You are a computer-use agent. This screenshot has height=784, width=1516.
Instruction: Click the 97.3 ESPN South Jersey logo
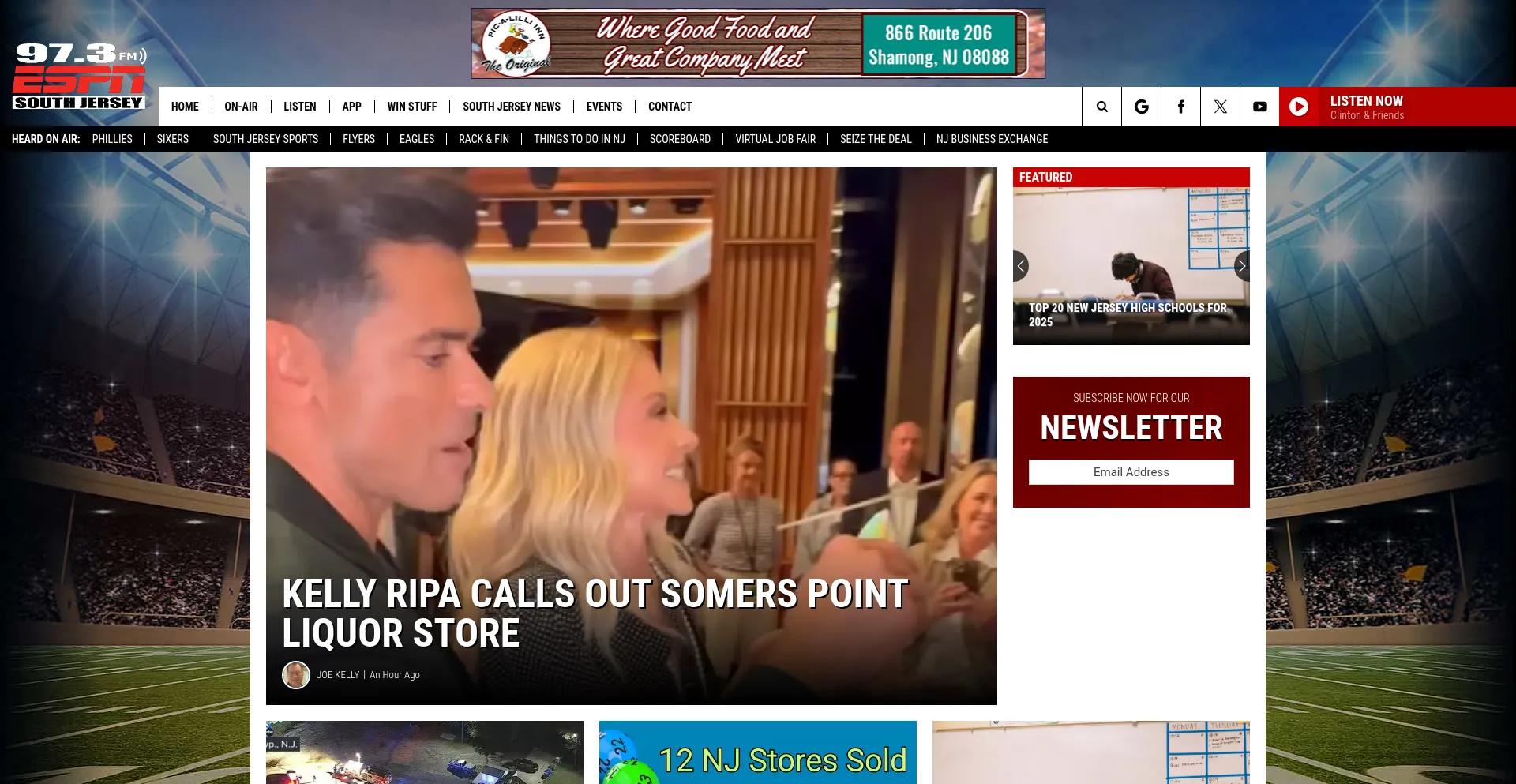coord(79,77)
